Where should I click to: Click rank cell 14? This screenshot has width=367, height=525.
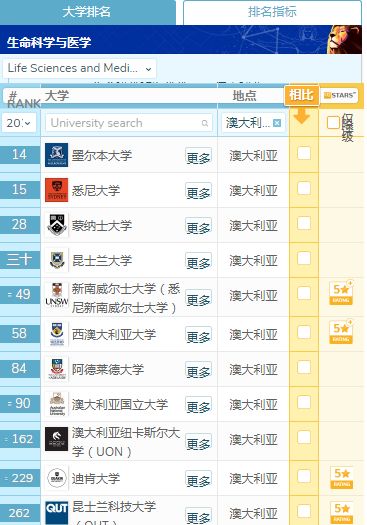(20, 155)
